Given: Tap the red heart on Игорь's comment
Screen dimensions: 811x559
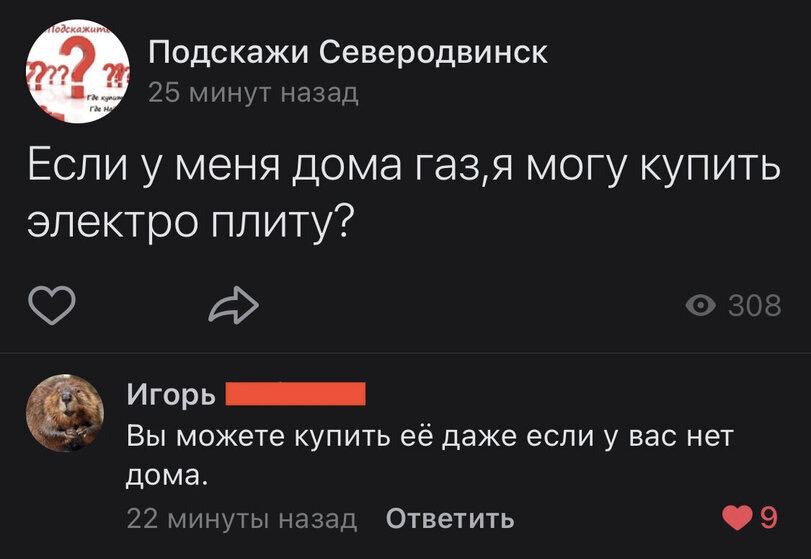Looking at the screenshot, I should coord(736,518).
